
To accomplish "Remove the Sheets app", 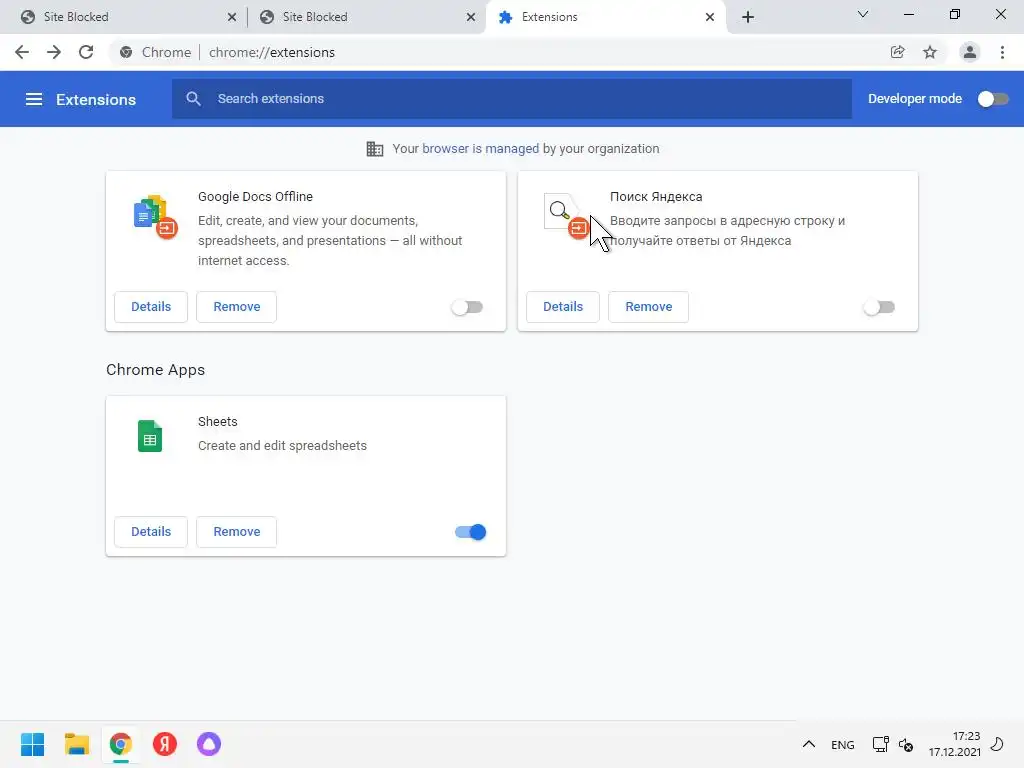I will [236, 532].
